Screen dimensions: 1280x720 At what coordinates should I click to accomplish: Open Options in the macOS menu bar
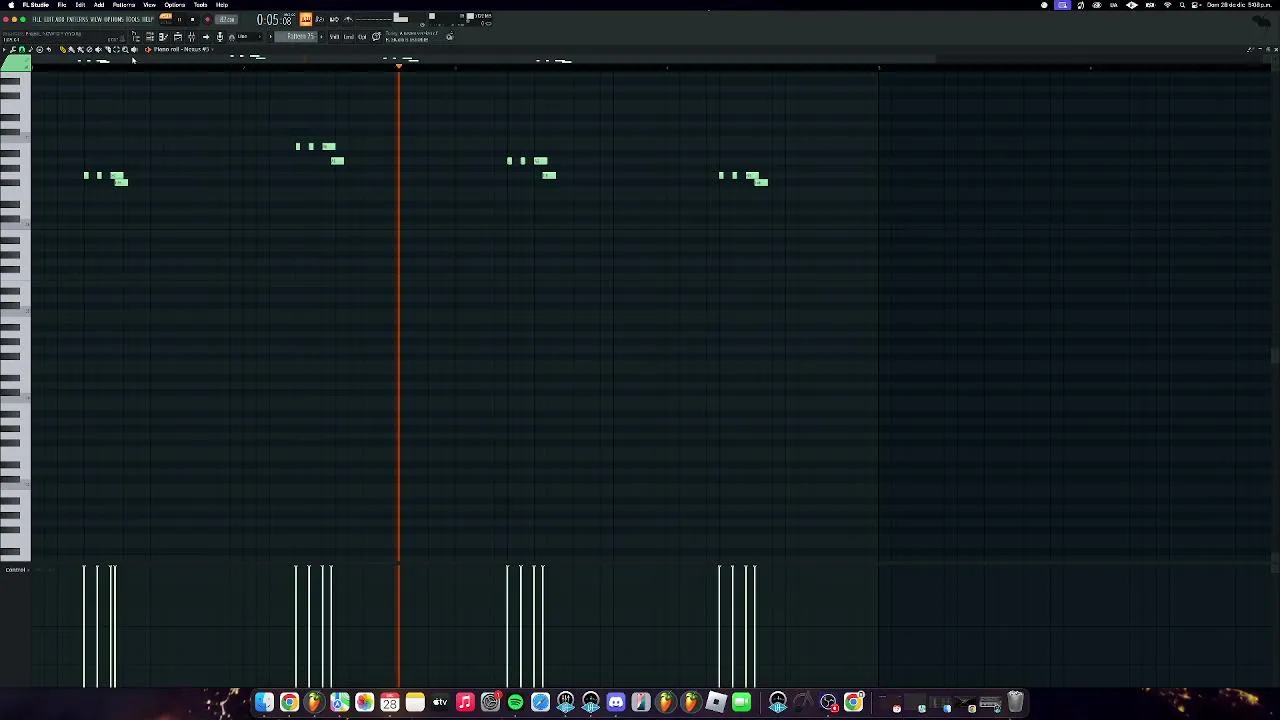pos(174,5)
